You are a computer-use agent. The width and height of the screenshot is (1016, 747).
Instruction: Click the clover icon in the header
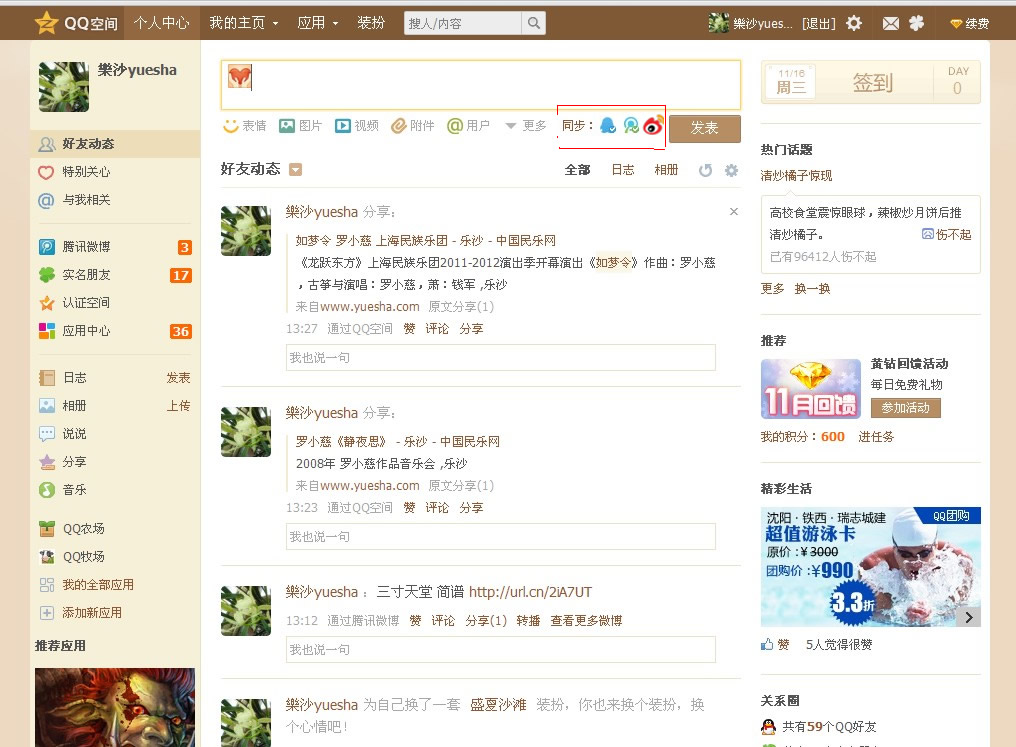[916, 23]
